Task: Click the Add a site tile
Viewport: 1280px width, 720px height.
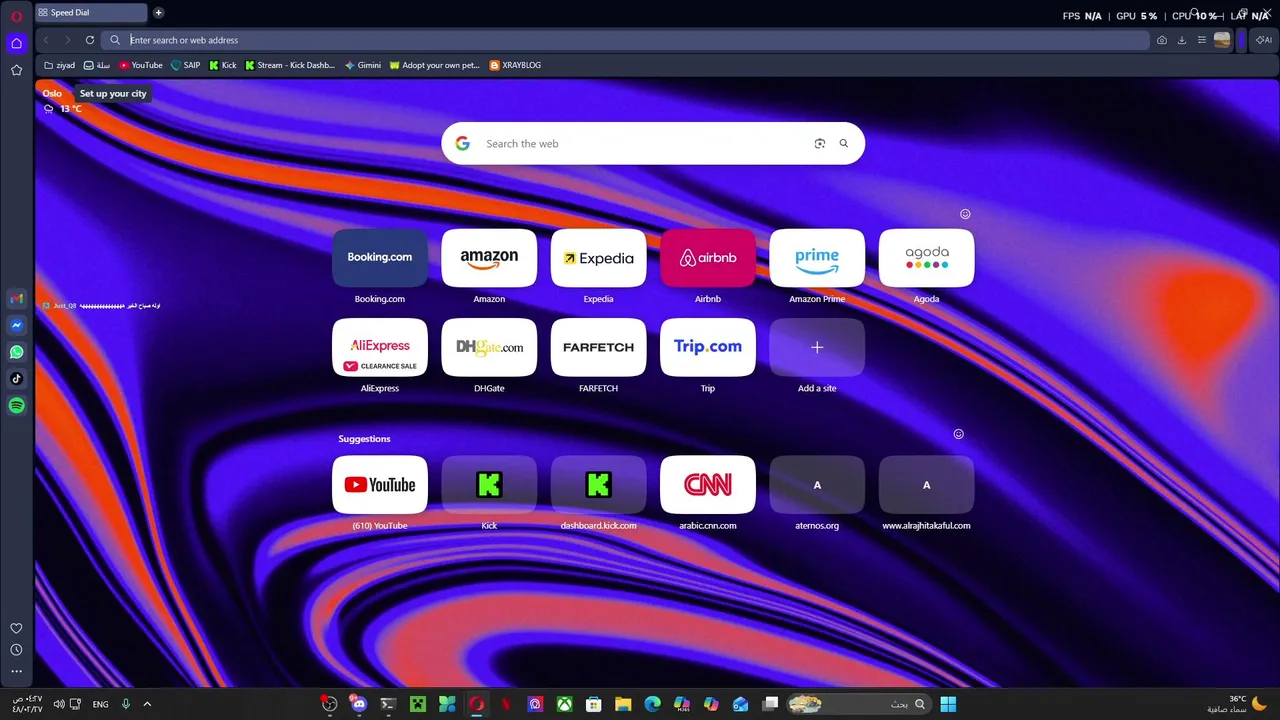Action: 817,347
